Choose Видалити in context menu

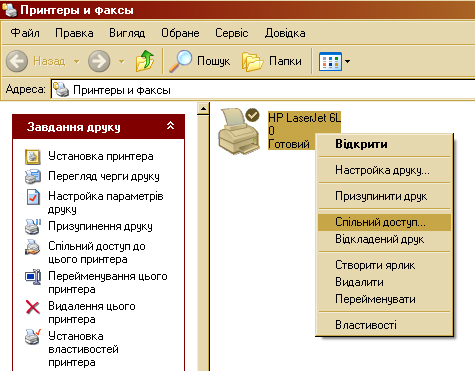tap(384, 282)
